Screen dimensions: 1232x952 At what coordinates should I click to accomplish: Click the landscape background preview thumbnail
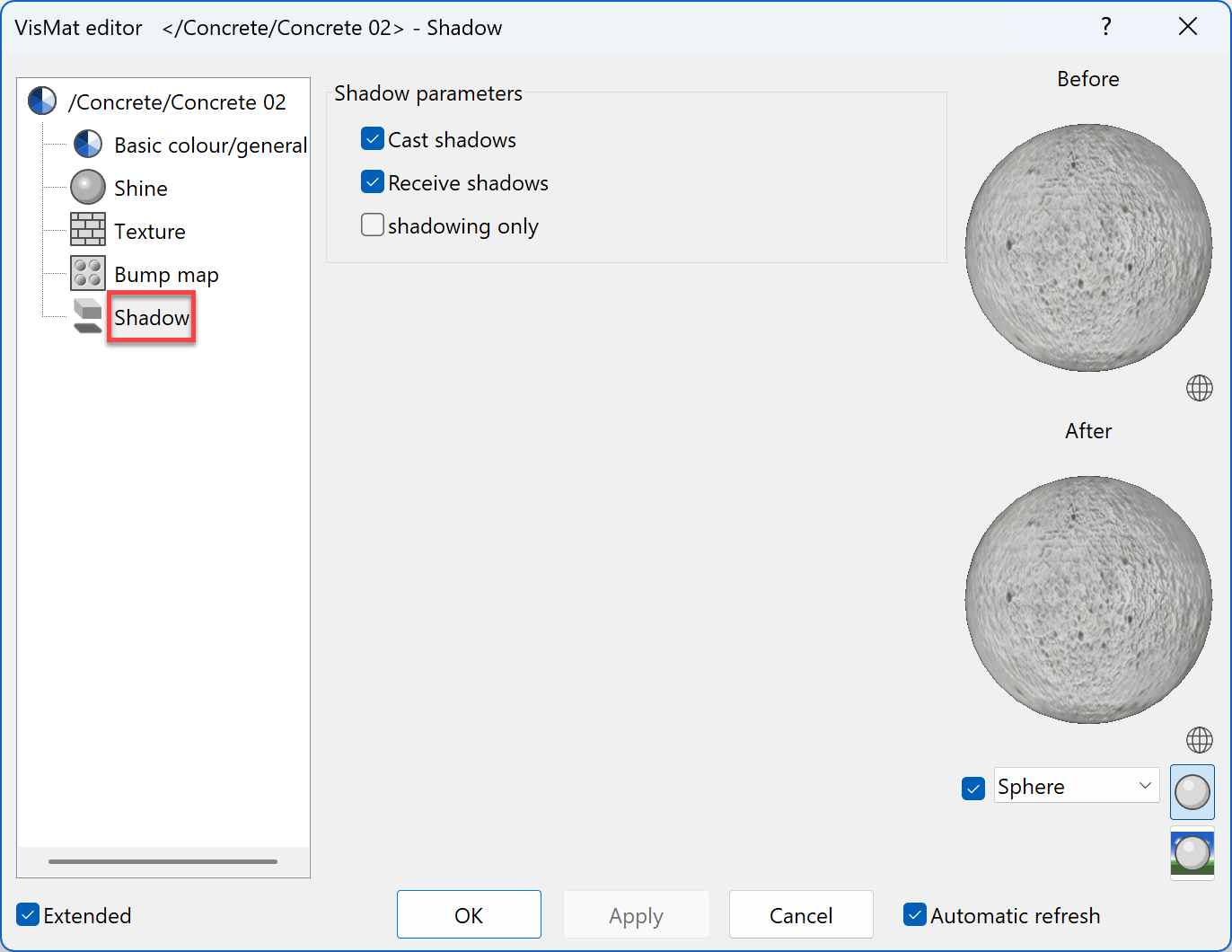click(x=1192, y=853)
